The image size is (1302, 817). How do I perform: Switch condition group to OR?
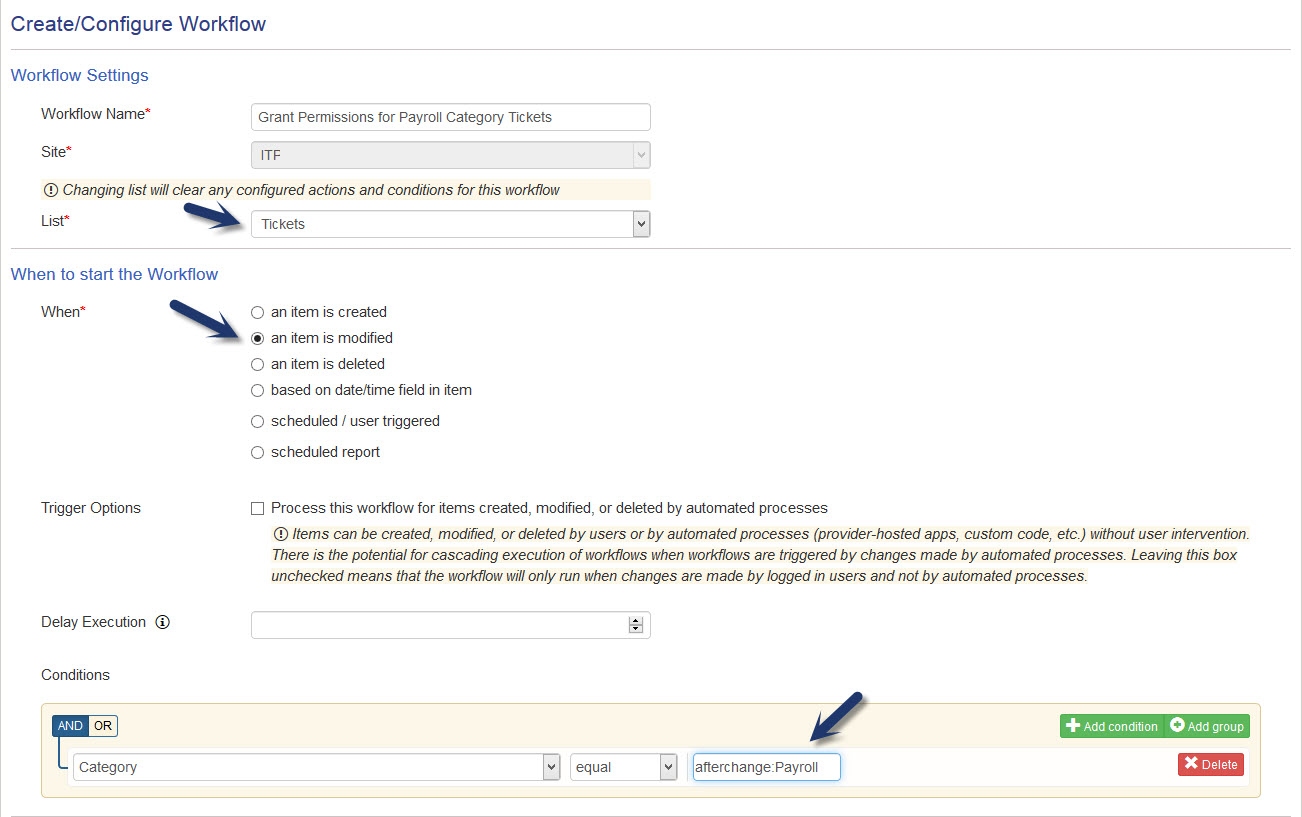(103, 726)
